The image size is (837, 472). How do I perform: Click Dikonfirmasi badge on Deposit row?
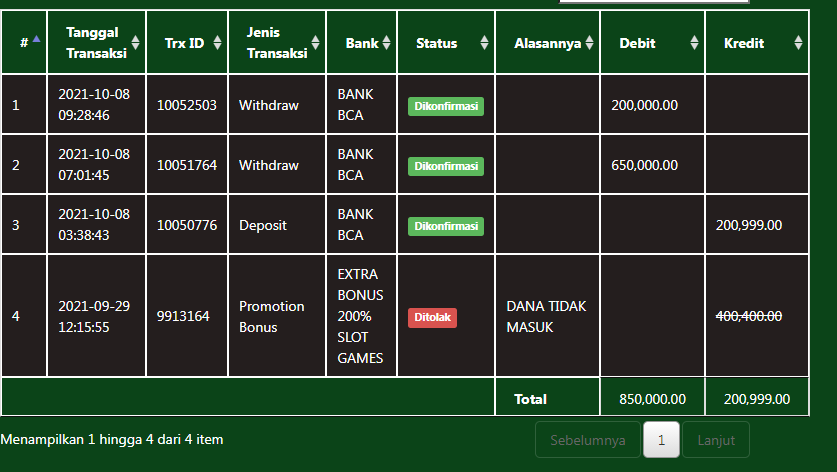(x=445, y=226)
